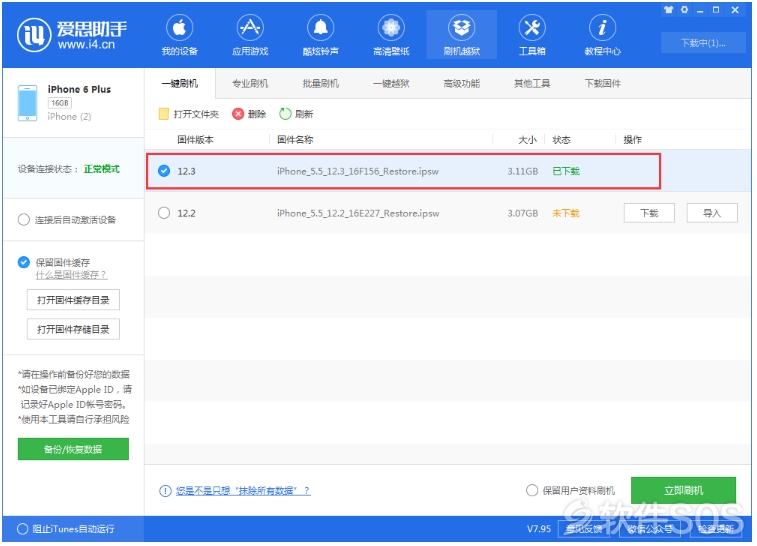Image resolution: width=757 pixels, height=546 pixels.
Task: Click 刷新 refresh toolbar item
Action: (296, 114)
